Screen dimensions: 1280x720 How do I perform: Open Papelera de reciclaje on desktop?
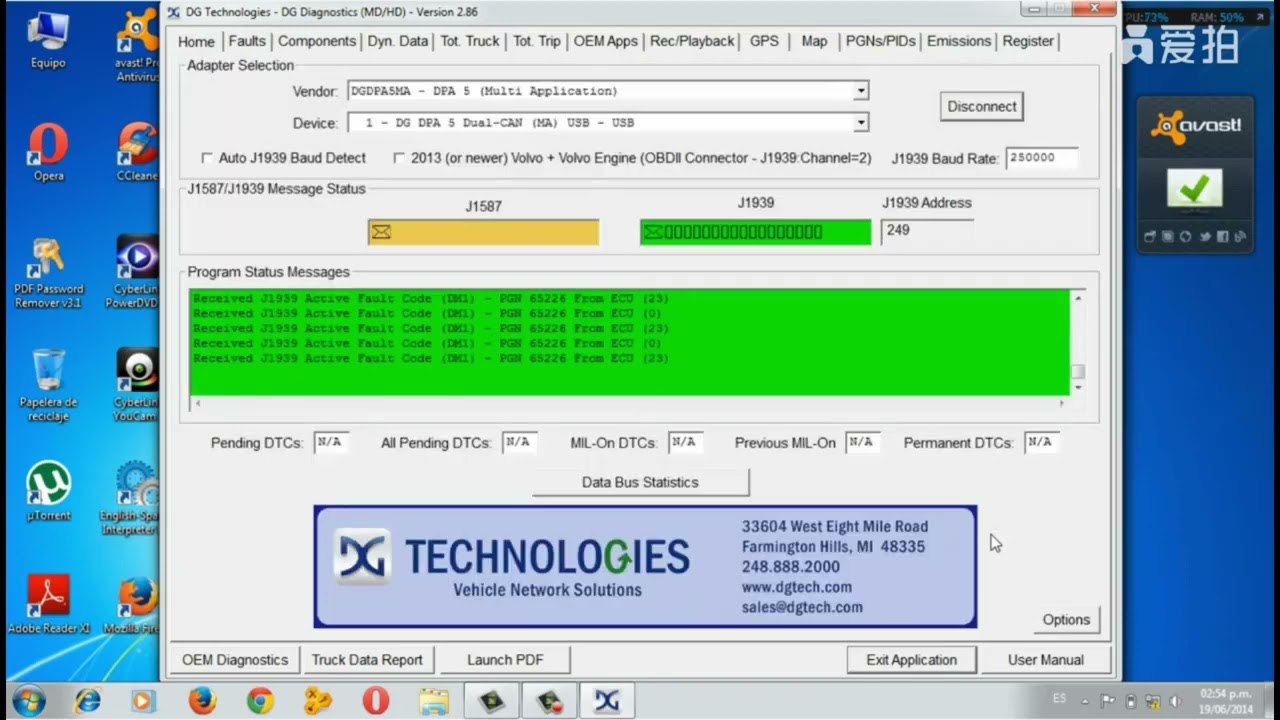coord(48,386)
